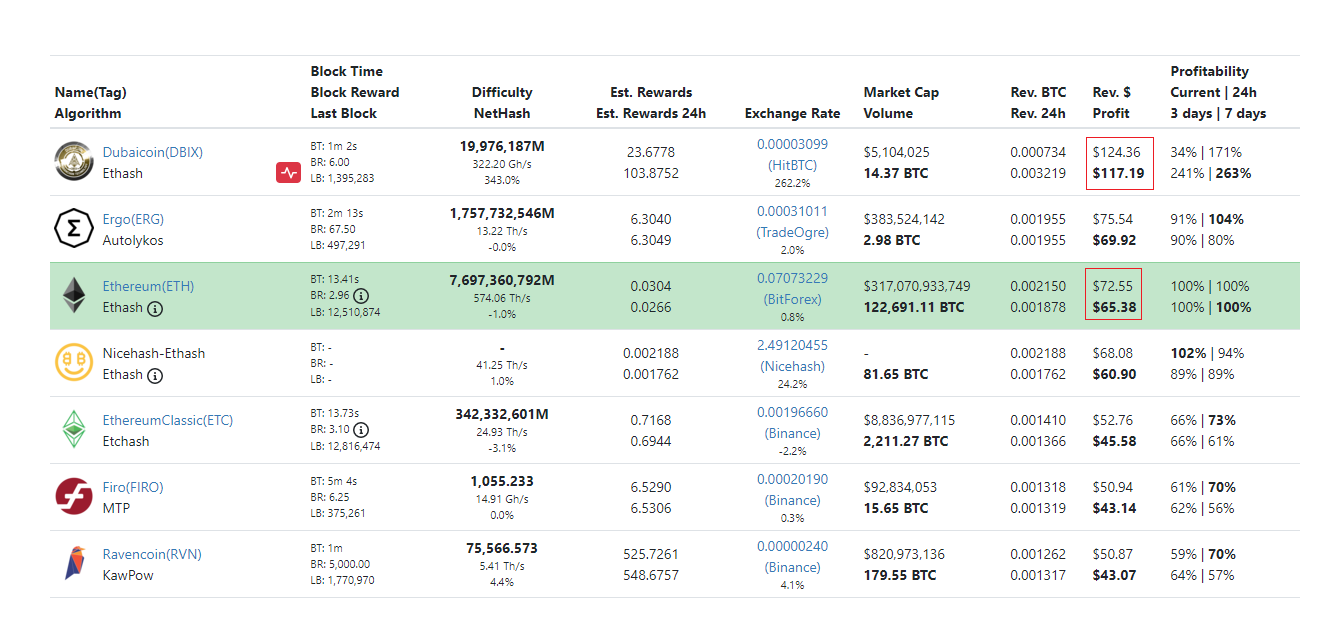Screen dimensions: 1341x637
Task: Click Firo profit $43.14
Action: point(1114,508)
